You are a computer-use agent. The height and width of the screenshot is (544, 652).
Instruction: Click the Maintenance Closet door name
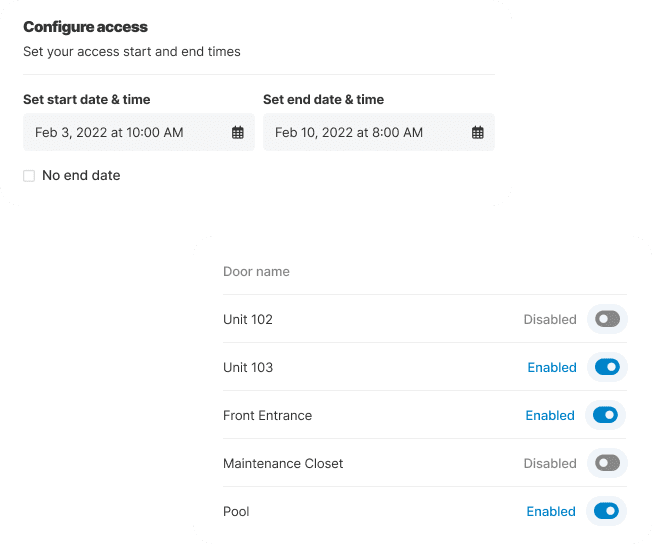tap(283, 464)
